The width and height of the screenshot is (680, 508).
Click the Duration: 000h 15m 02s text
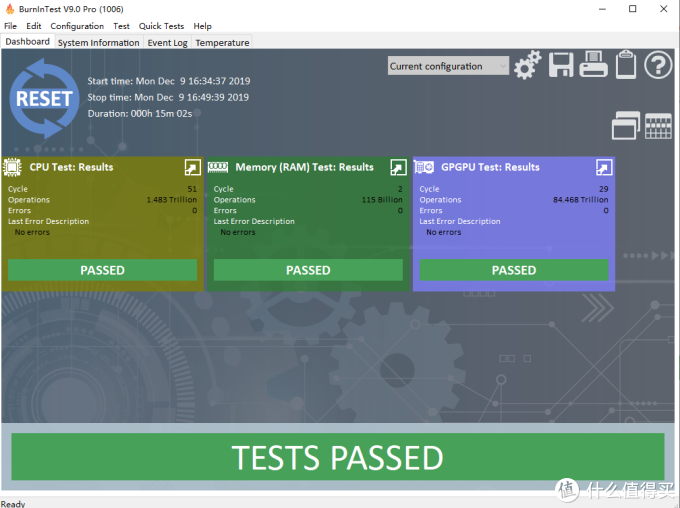[x=140, y=114]
